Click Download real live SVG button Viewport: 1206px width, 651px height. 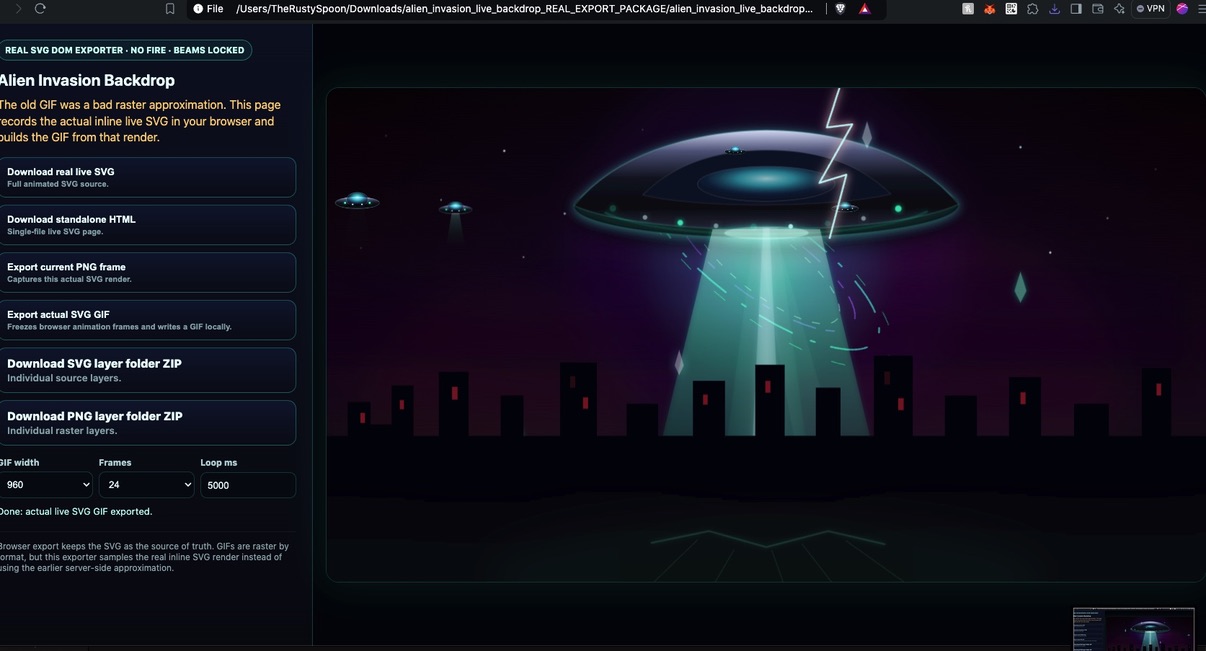(x=146, y=177)
